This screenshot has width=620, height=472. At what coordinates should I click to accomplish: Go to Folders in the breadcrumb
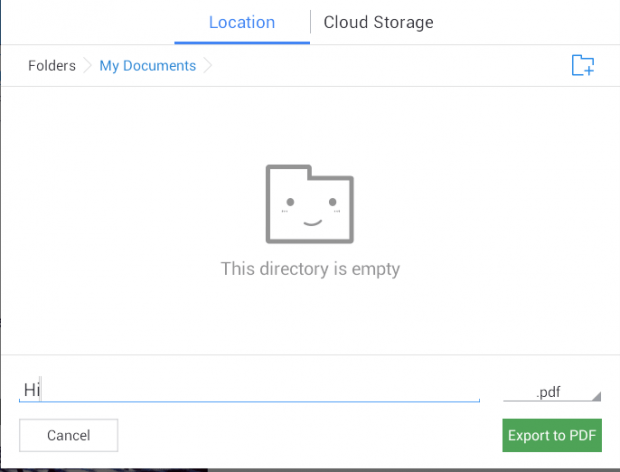click(x=52, y=66)
